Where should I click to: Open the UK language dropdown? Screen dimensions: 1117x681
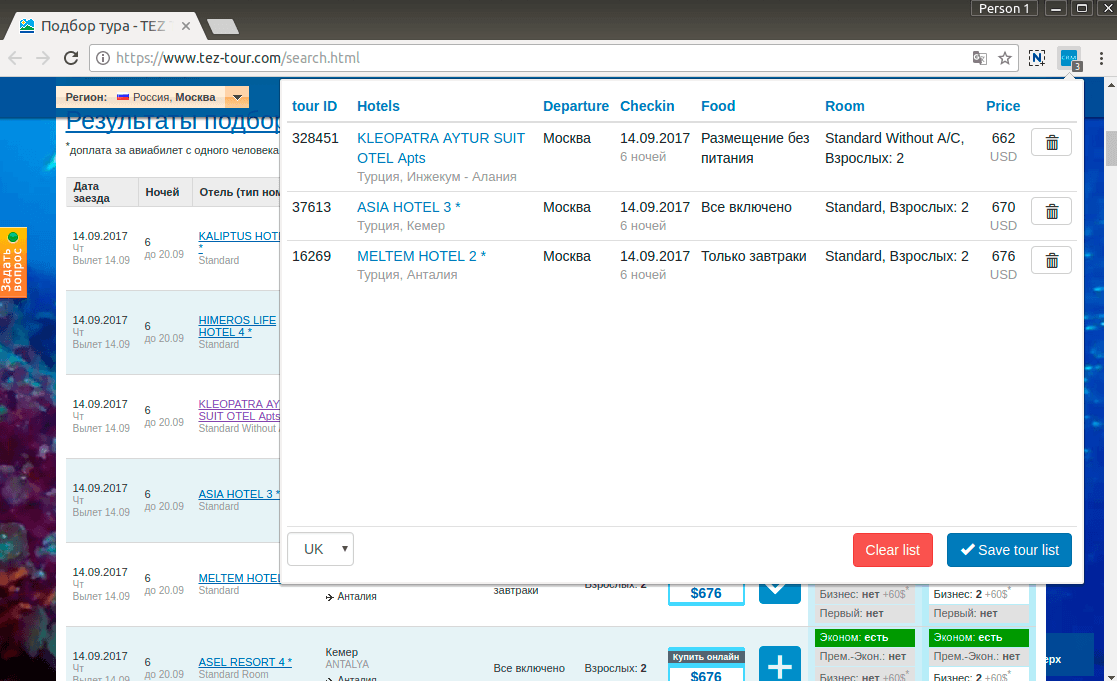321,549
